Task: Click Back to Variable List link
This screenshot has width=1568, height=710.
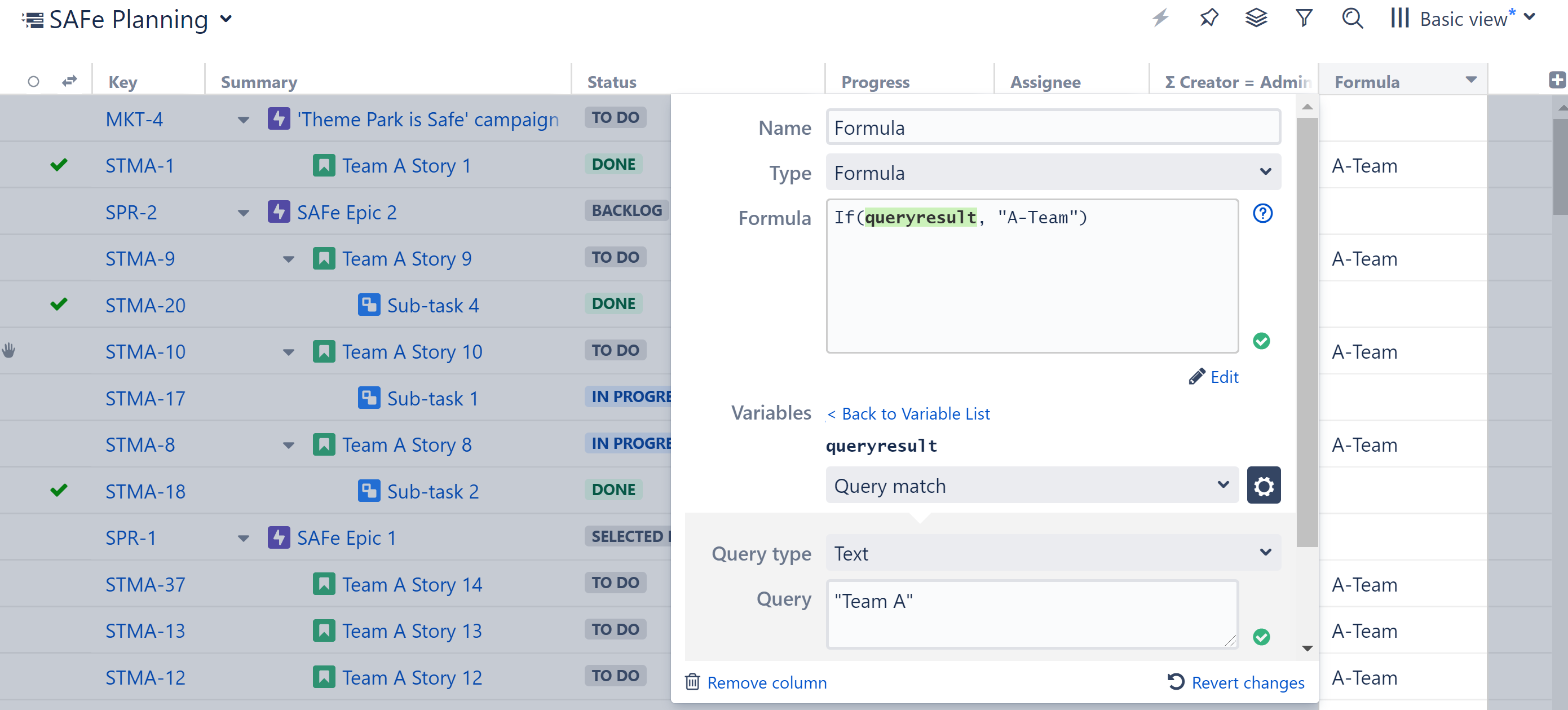Action: (x=908, y=414)
